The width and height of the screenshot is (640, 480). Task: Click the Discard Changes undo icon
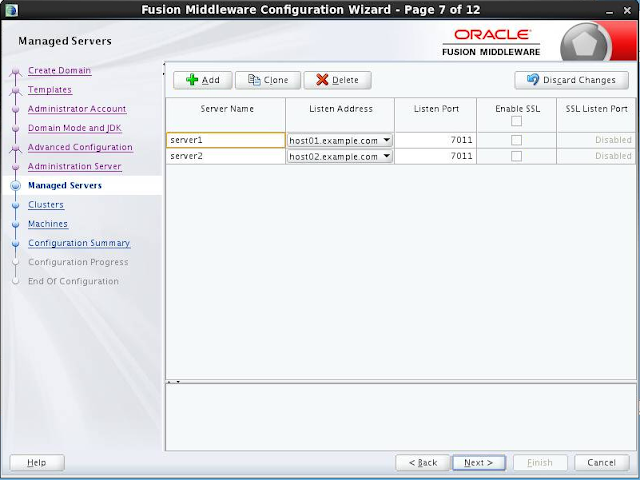pos(533,79)
